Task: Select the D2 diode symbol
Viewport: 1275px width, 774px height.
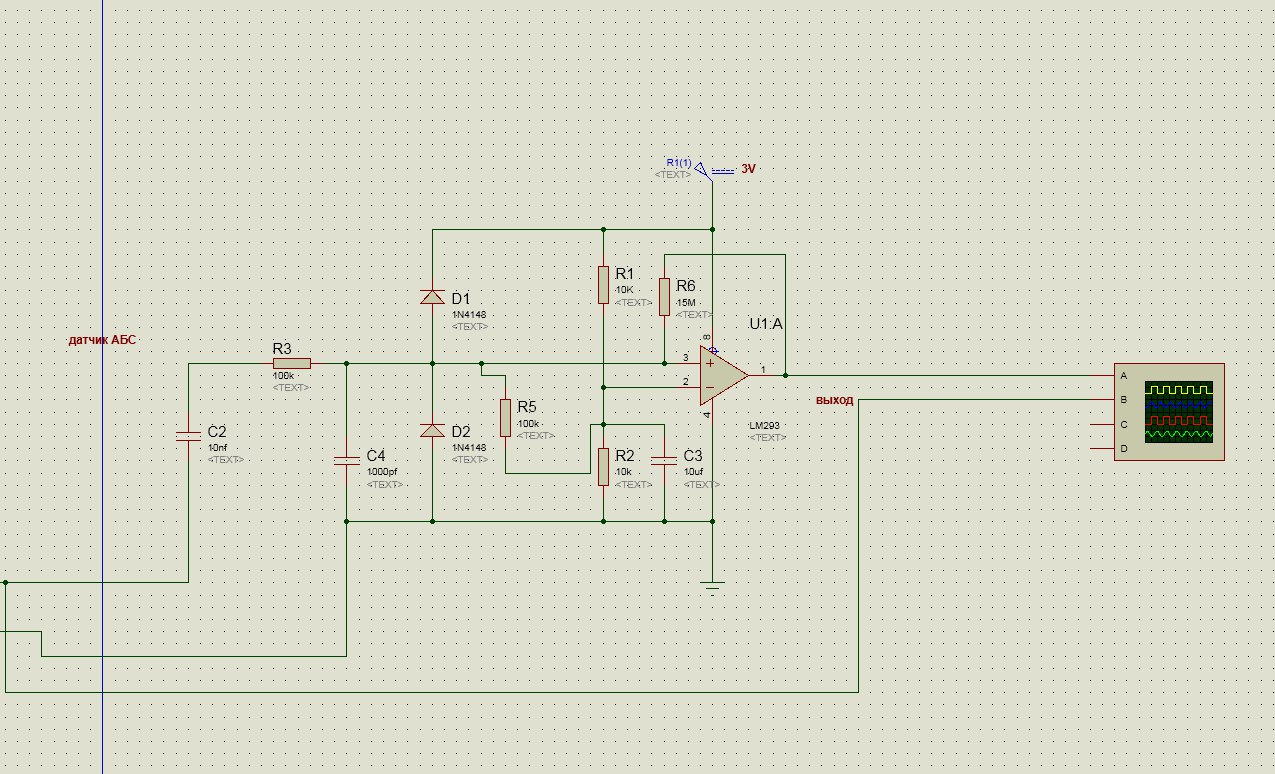Action: [x=432, y=430]
